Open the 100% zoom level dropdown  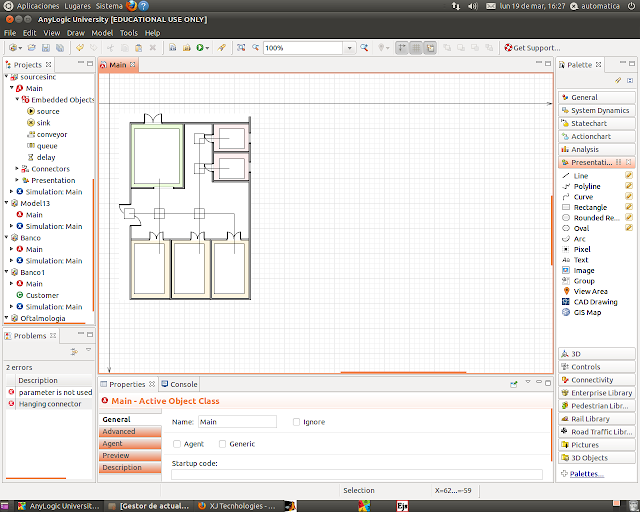(x=349, y=48)
